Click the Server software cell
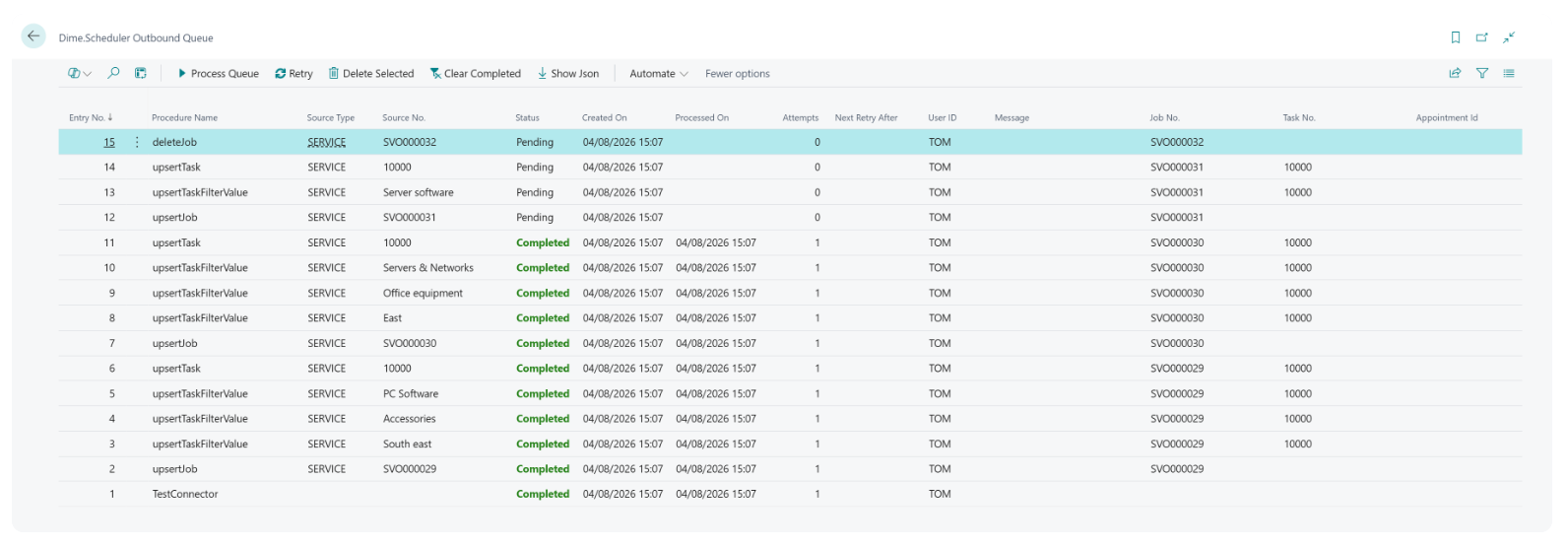1568x548 pixels. [419, 192]
